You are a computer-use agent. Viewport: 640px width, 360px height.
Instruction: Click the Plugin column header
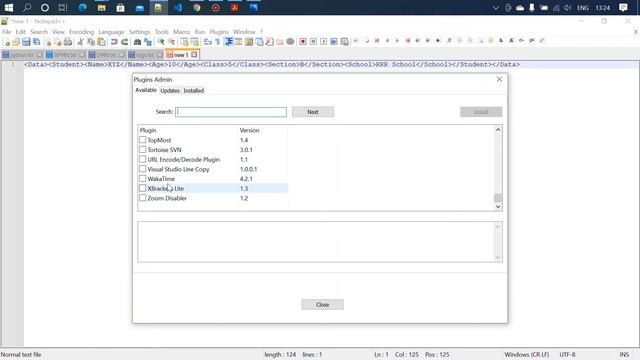(148, 130)
